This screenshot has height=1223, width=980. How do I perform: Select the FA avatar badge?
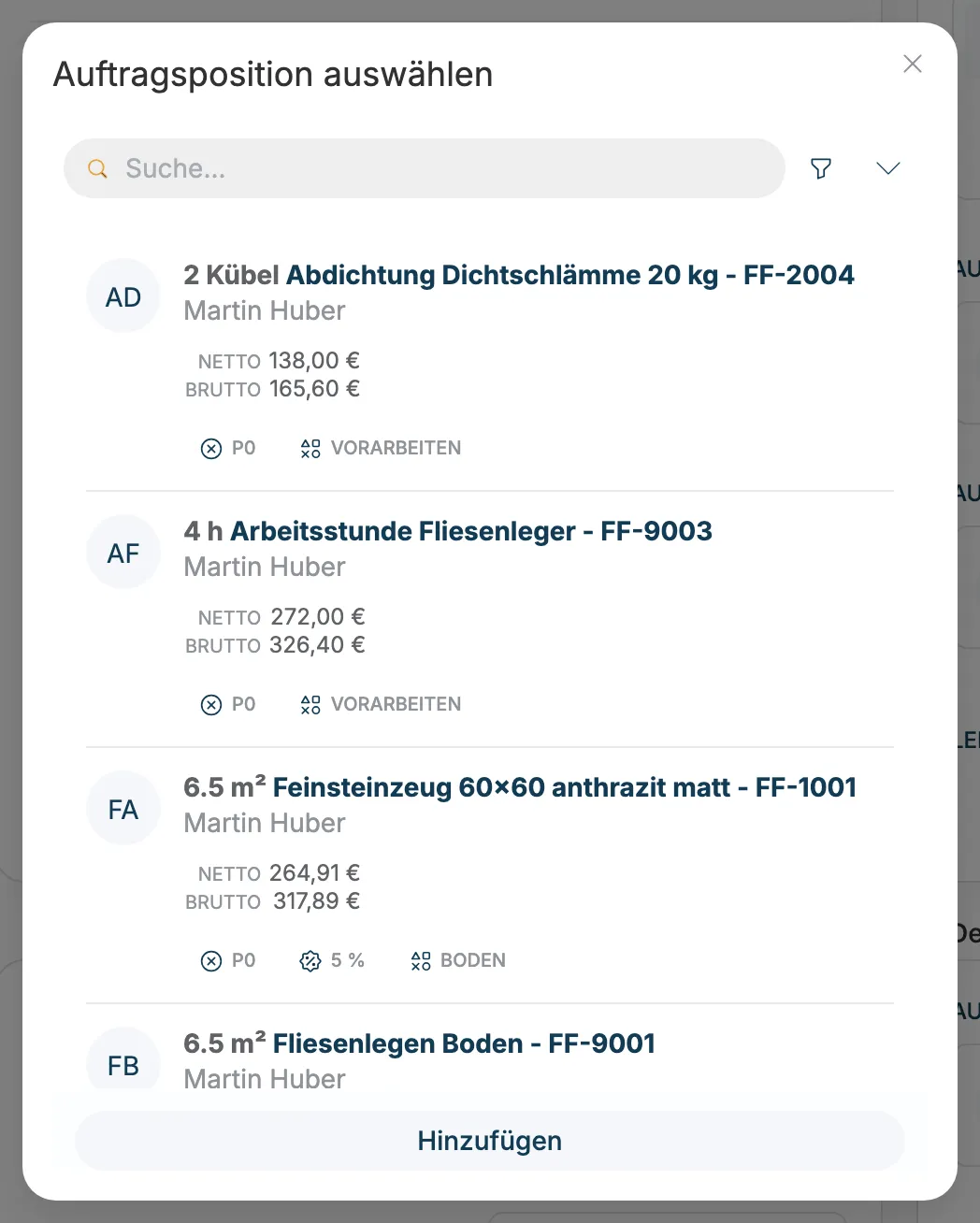tap(123, 810)
